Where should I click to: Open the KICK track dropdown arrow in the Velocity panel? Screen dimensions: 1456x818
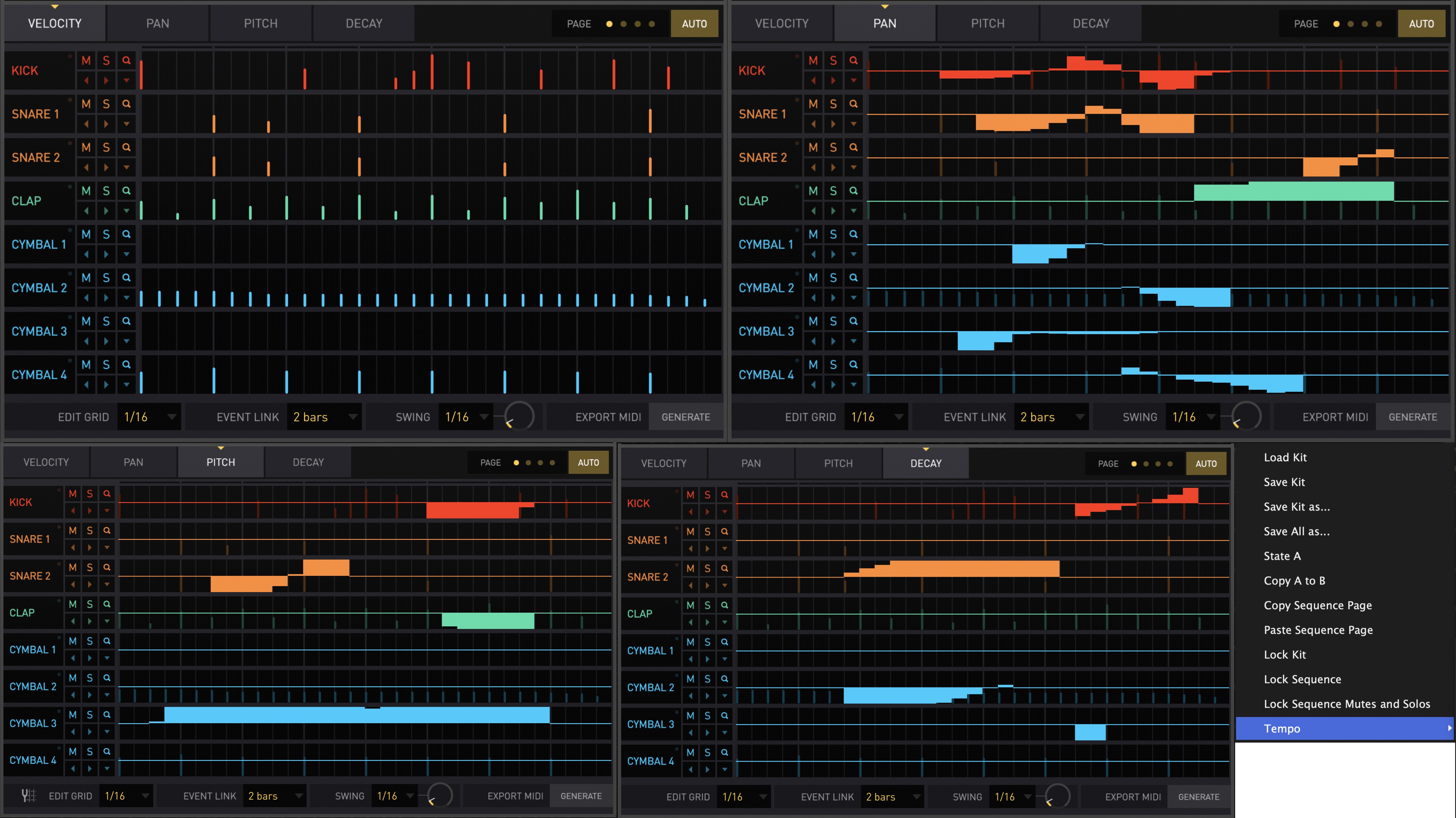click(x=126, y=80)
